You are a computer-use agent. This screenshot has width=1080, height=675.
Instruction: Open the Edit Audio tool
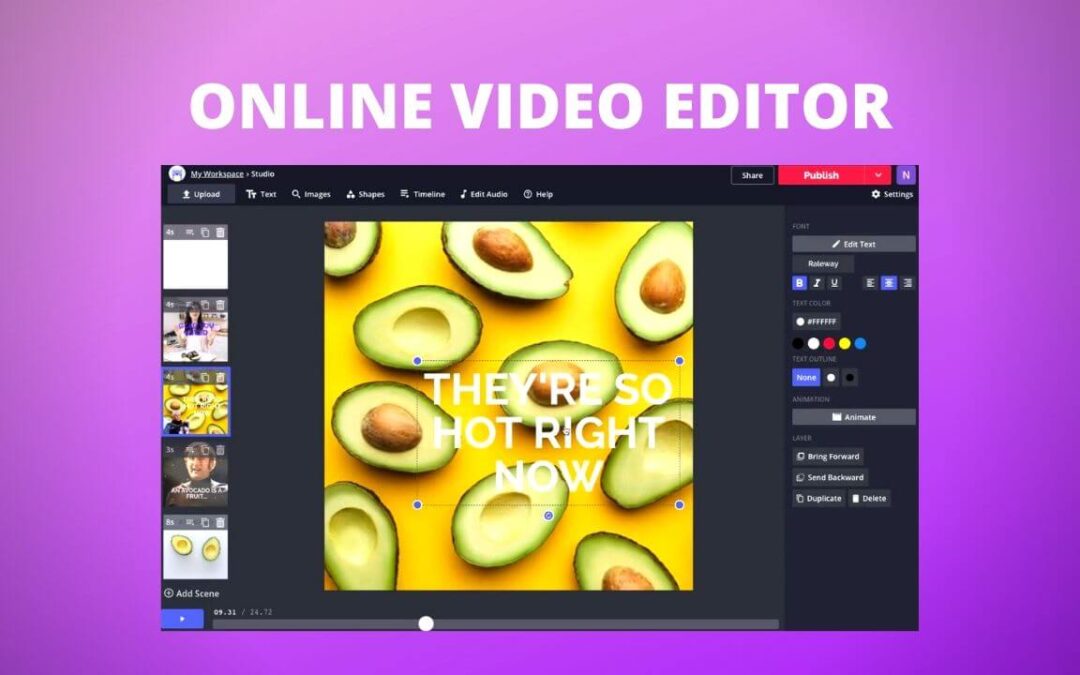coord(484,194)
